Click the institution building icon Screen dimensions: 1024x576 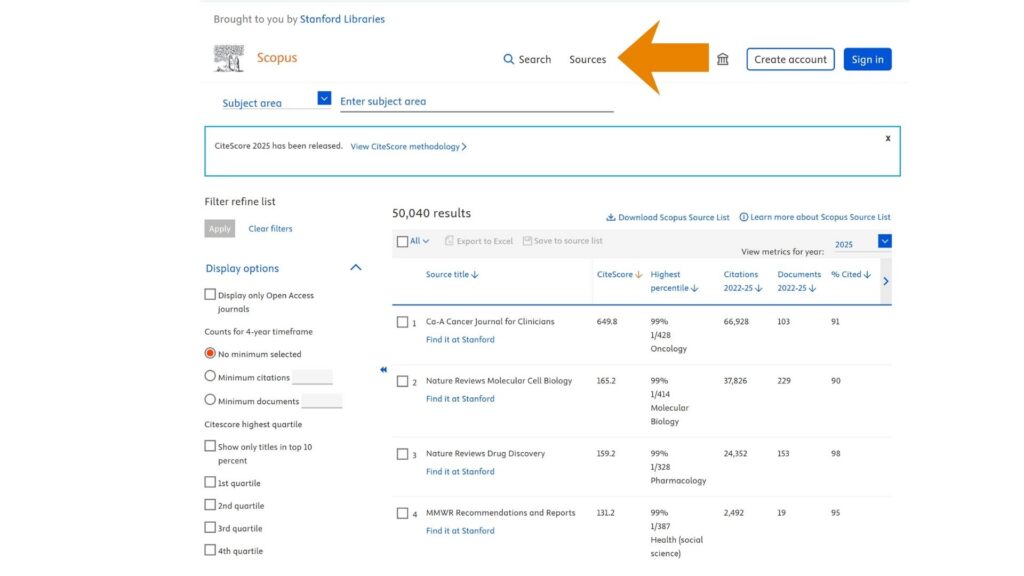click(722, 59)
